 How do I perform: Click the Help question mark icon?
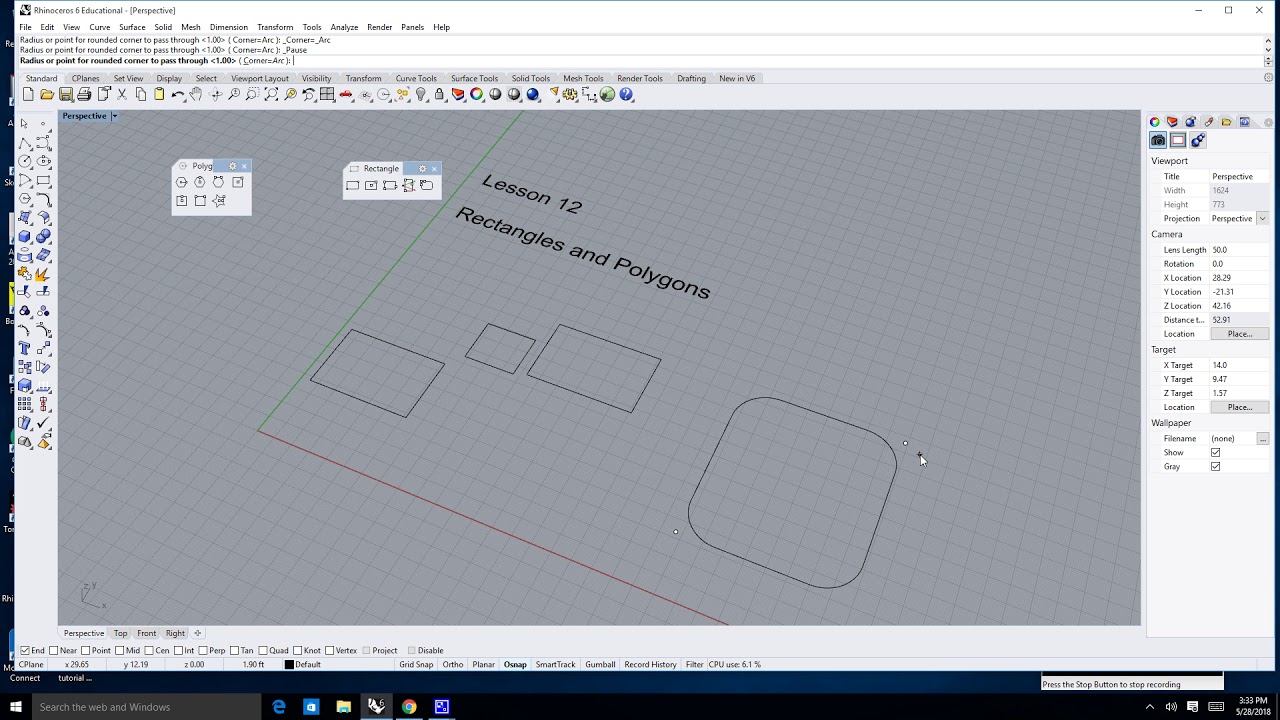tap(626, 94)
